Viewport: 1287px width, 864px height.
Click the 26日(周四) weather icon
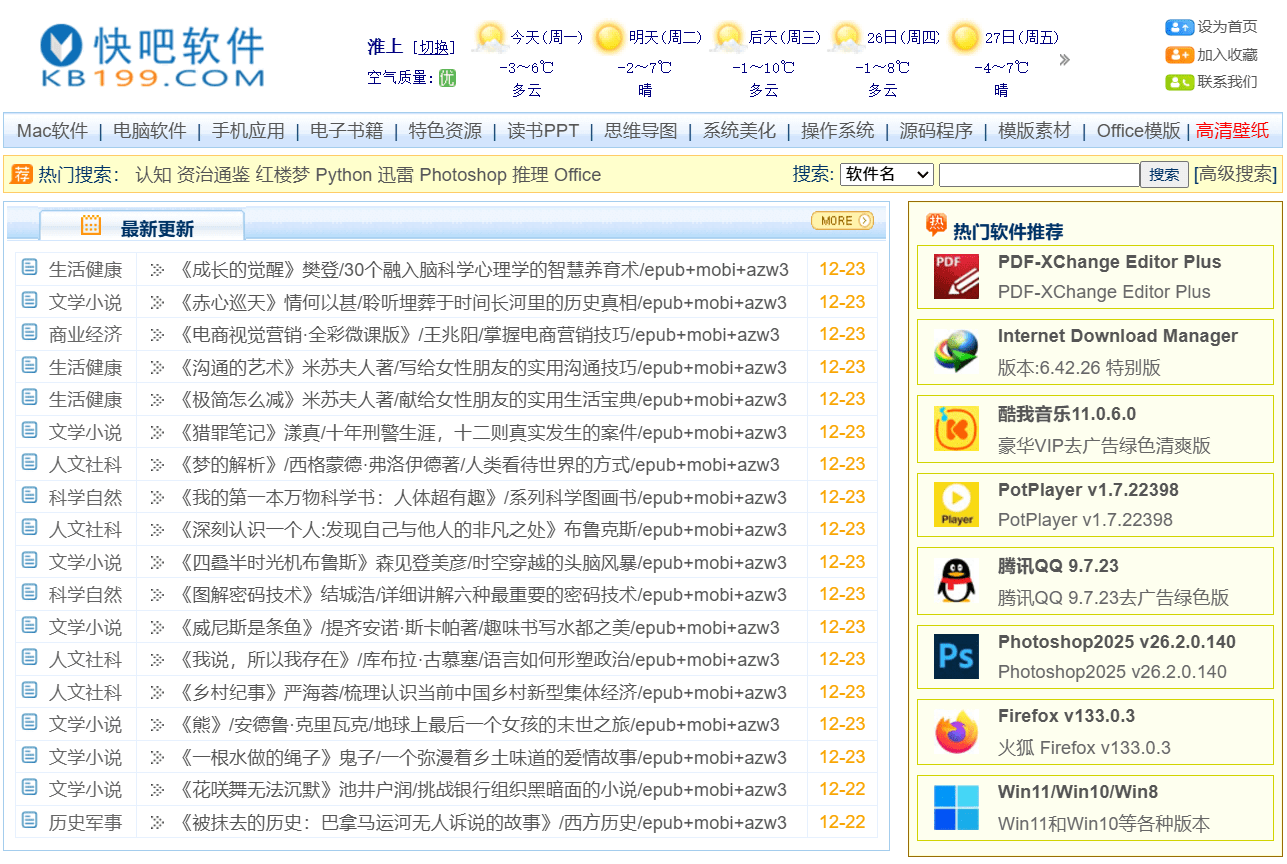(848, 38)
